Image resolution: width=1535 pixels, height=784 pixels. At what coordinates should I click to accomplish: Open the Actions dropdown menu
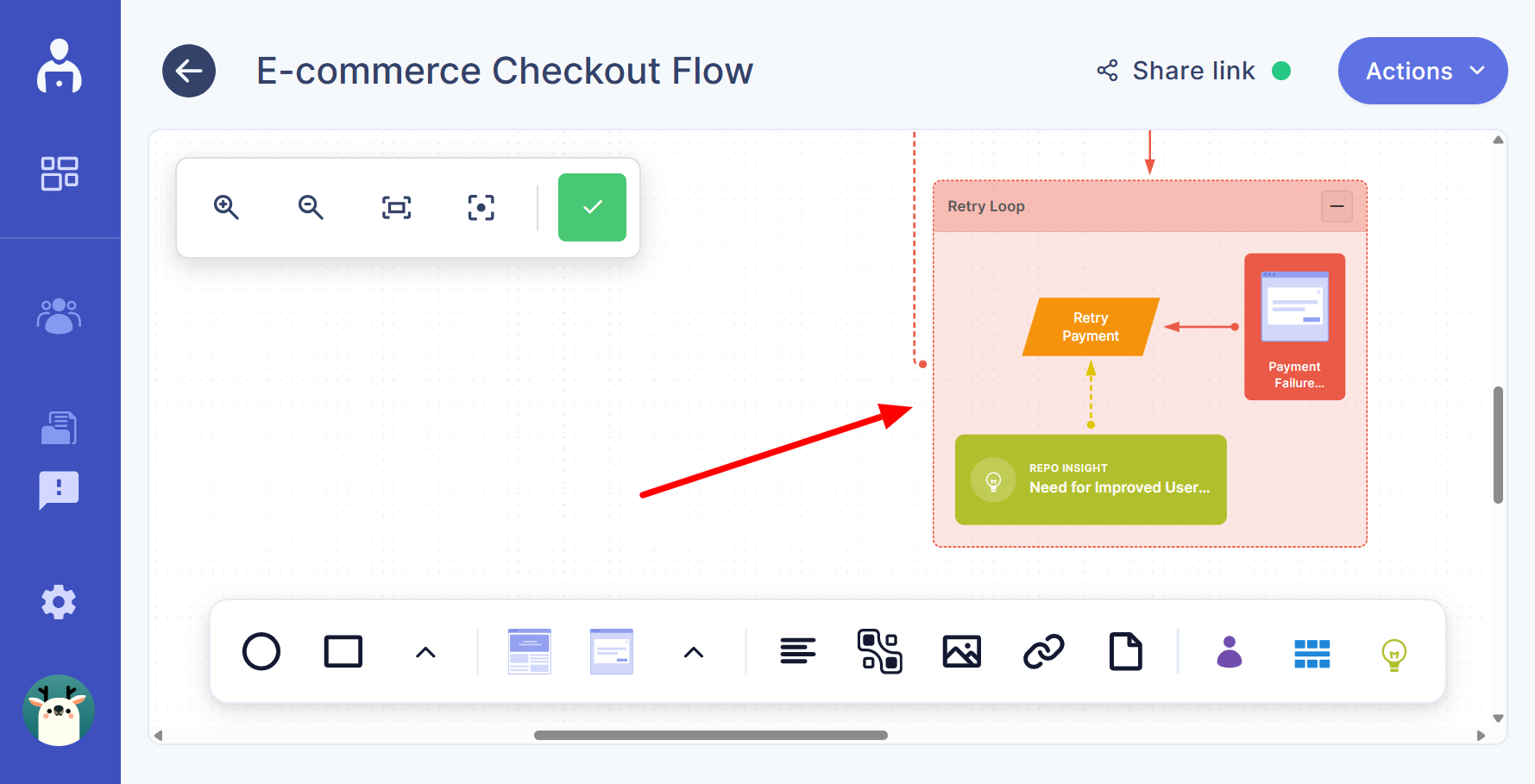tap(1423, 71)
